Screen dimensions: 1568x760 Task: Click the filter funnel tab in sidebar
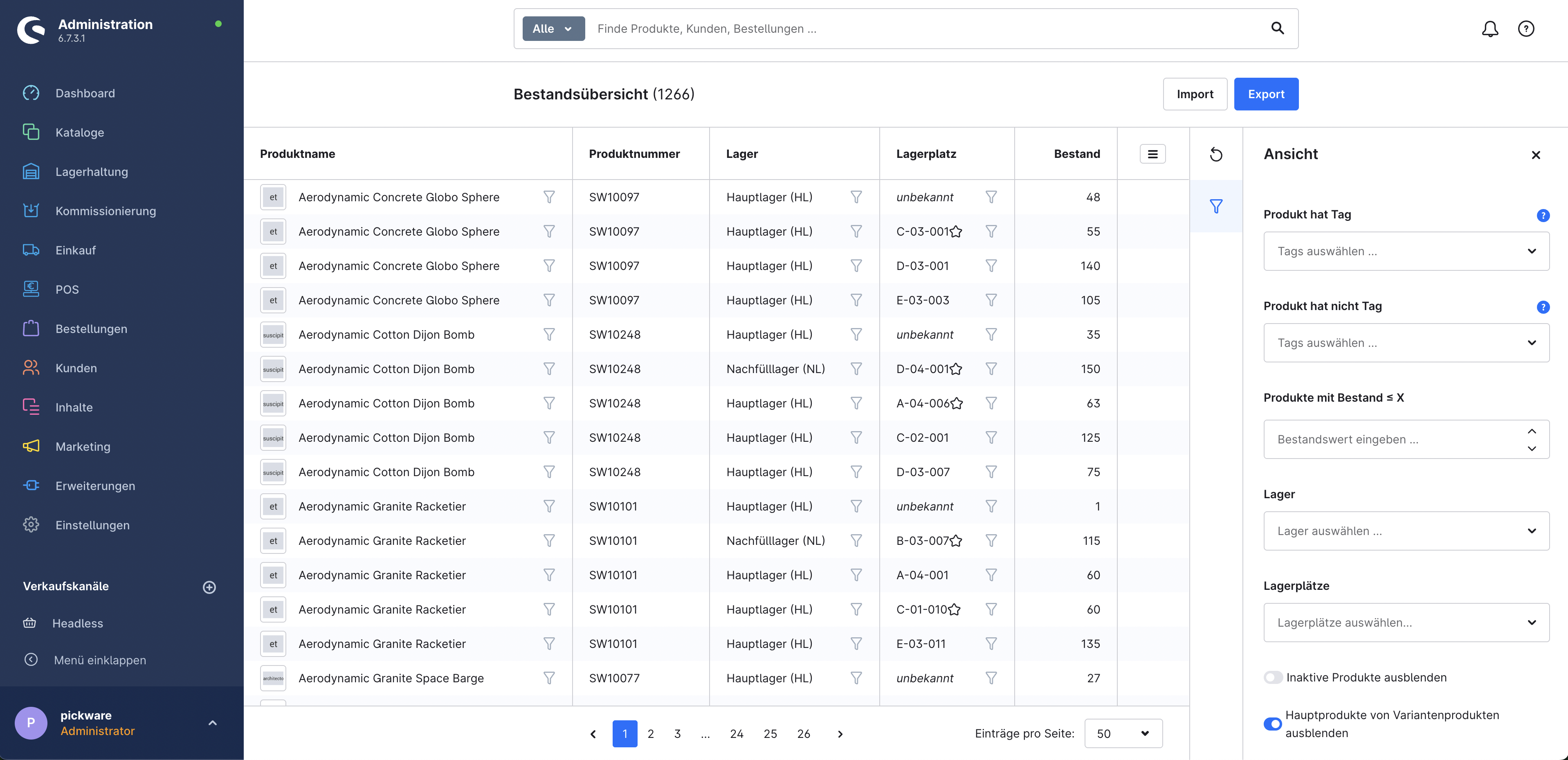(1215, 207)
